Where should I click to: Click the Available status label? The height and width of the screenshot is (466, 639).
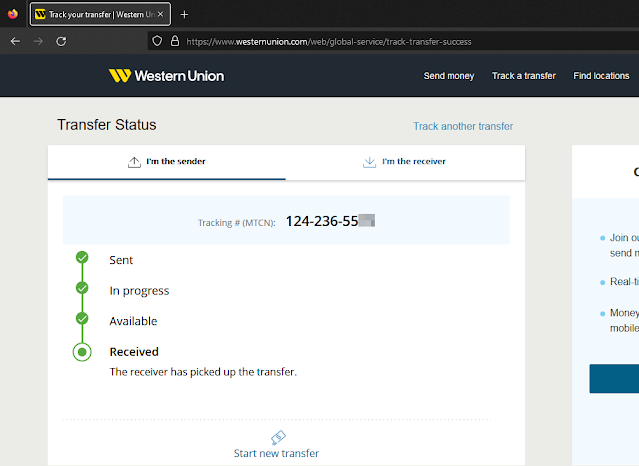pos(133,321)
